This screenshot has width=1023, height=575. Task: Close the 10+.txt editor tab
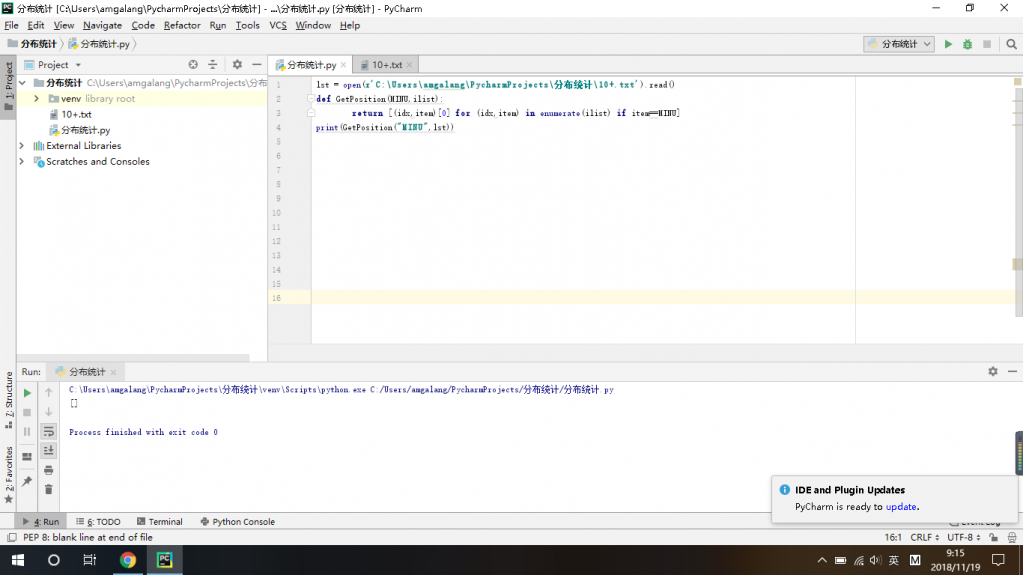pos(409,65)
